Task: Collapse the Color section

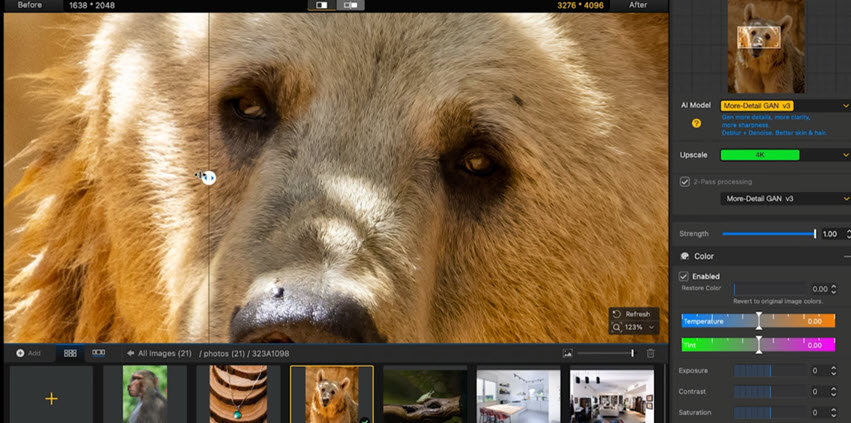Action: [x=846, y=256]
